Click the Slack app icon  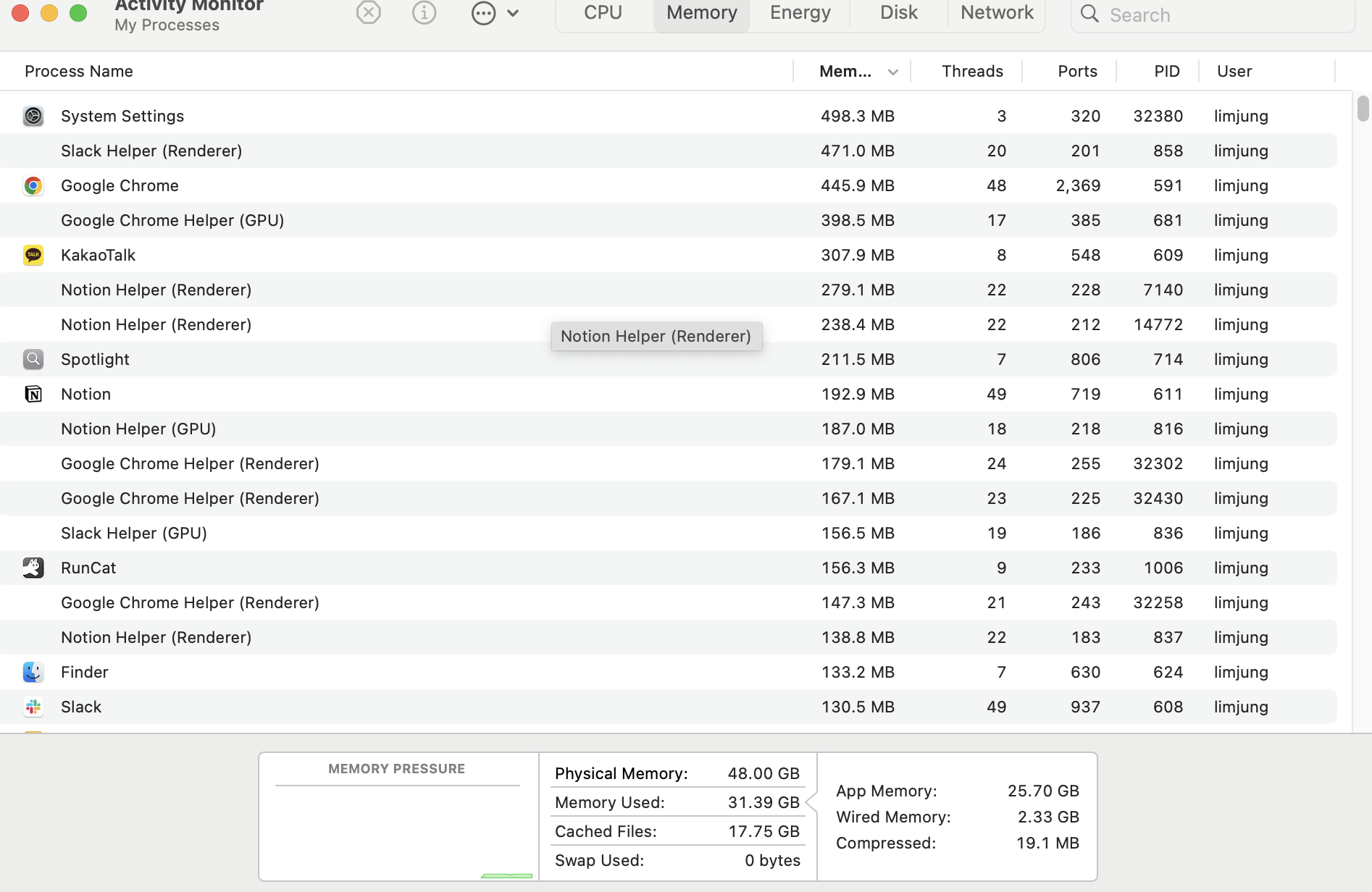click(33, 707)
